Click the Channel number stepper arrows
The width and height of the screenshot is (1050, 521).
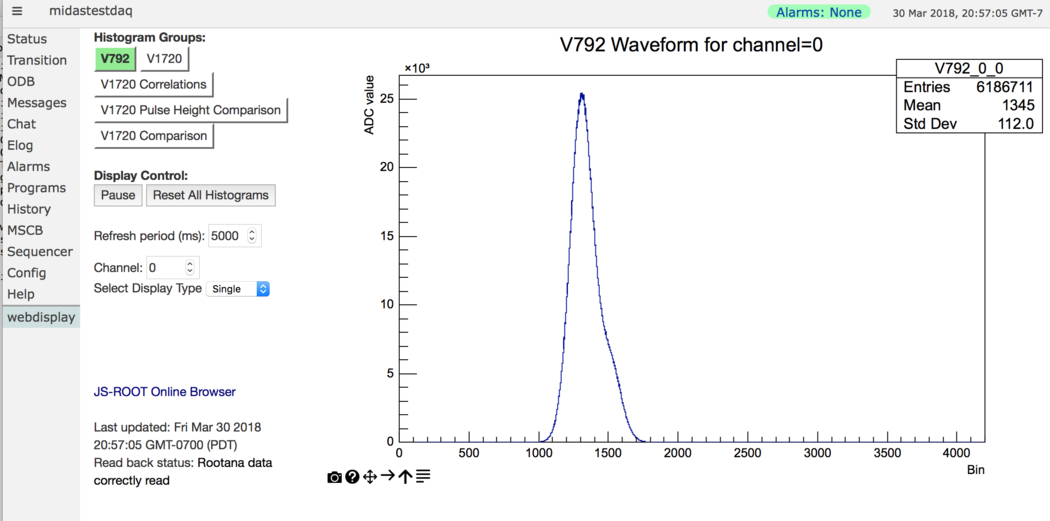pos(190,268)
